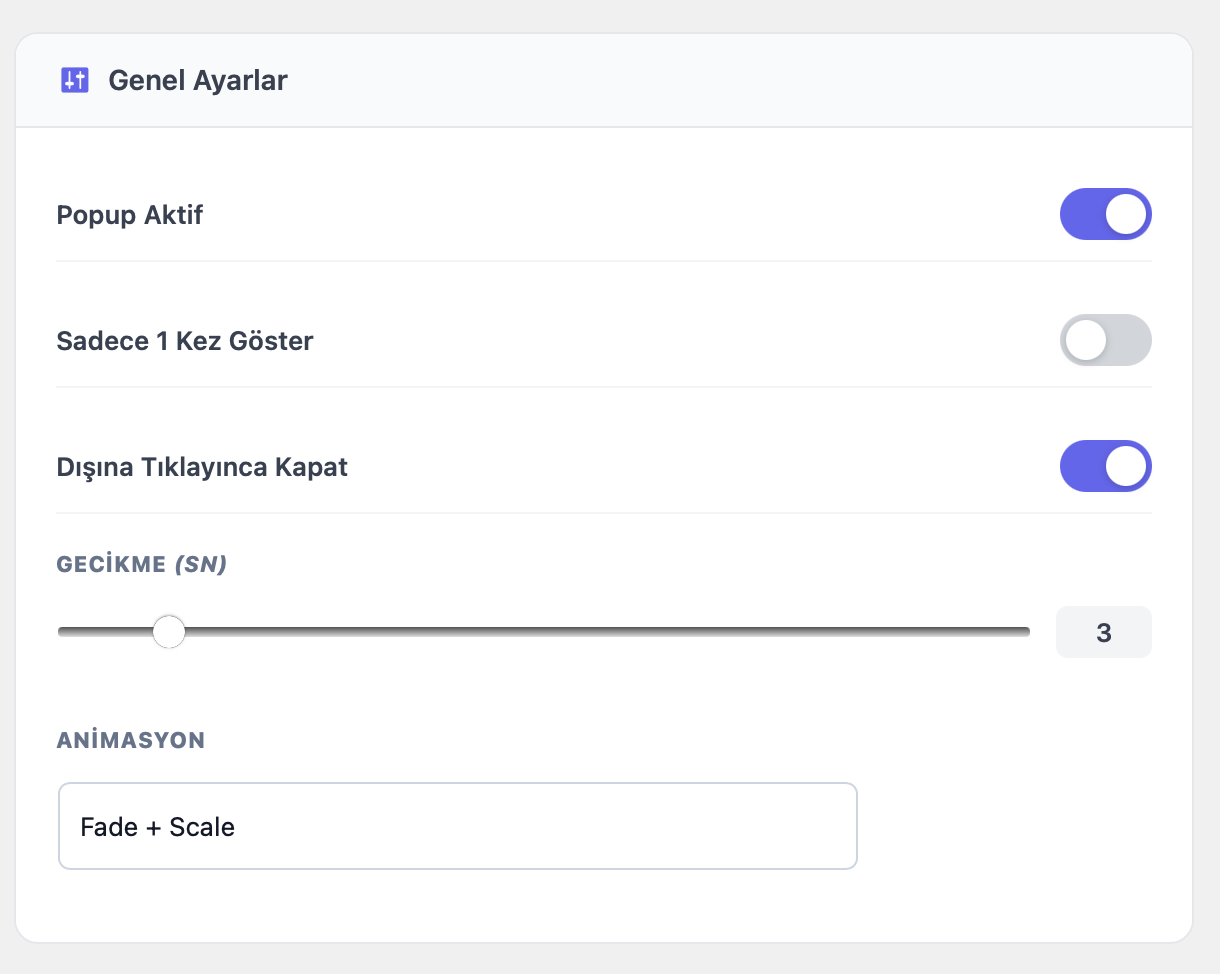Click the GECİKME (SN) field label
1220x974 pixels.
(141, 564)
